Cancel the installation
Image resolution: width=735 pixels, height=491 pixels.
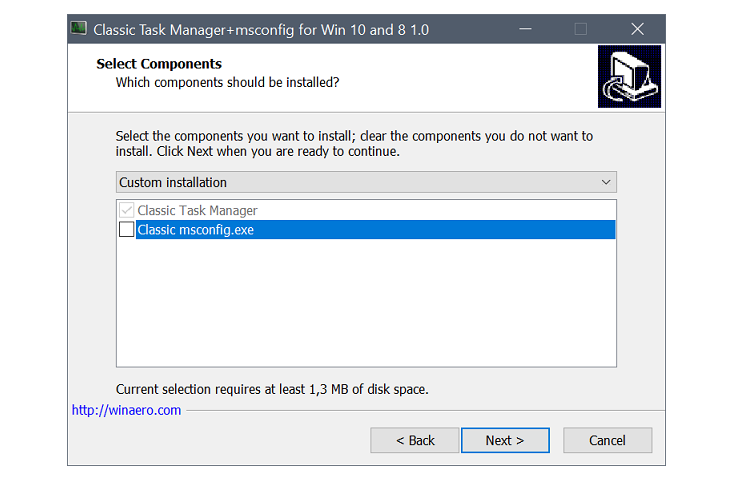[x=607, y=440]
